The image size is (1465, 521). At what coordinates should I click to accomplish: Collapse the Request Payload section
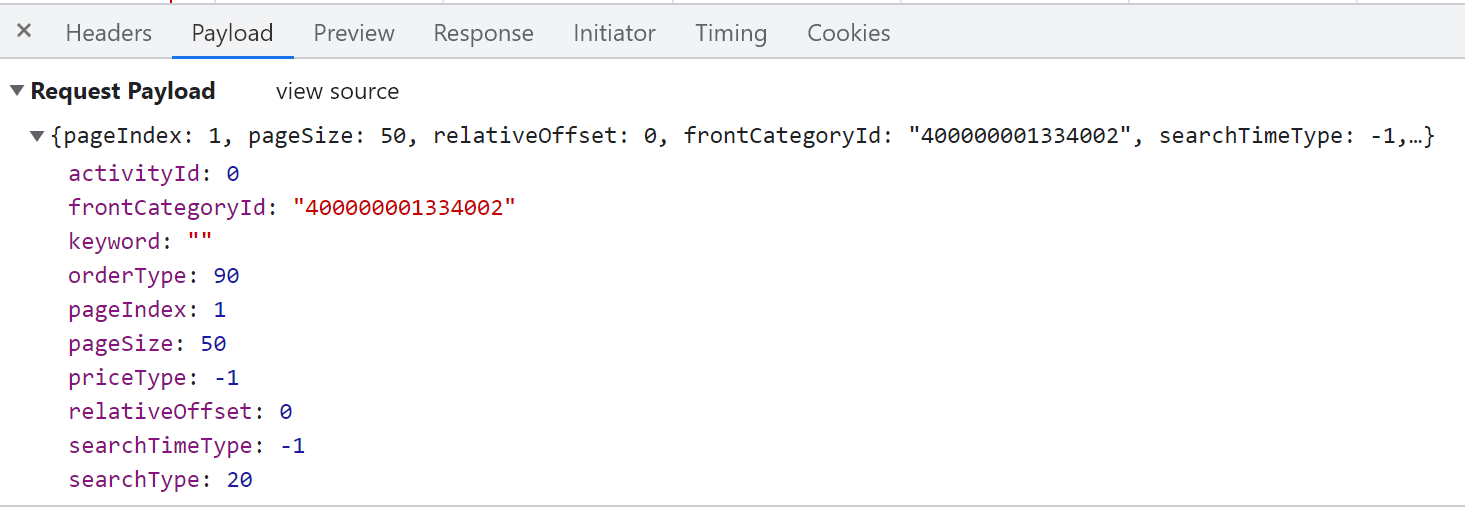pos(17,91)
